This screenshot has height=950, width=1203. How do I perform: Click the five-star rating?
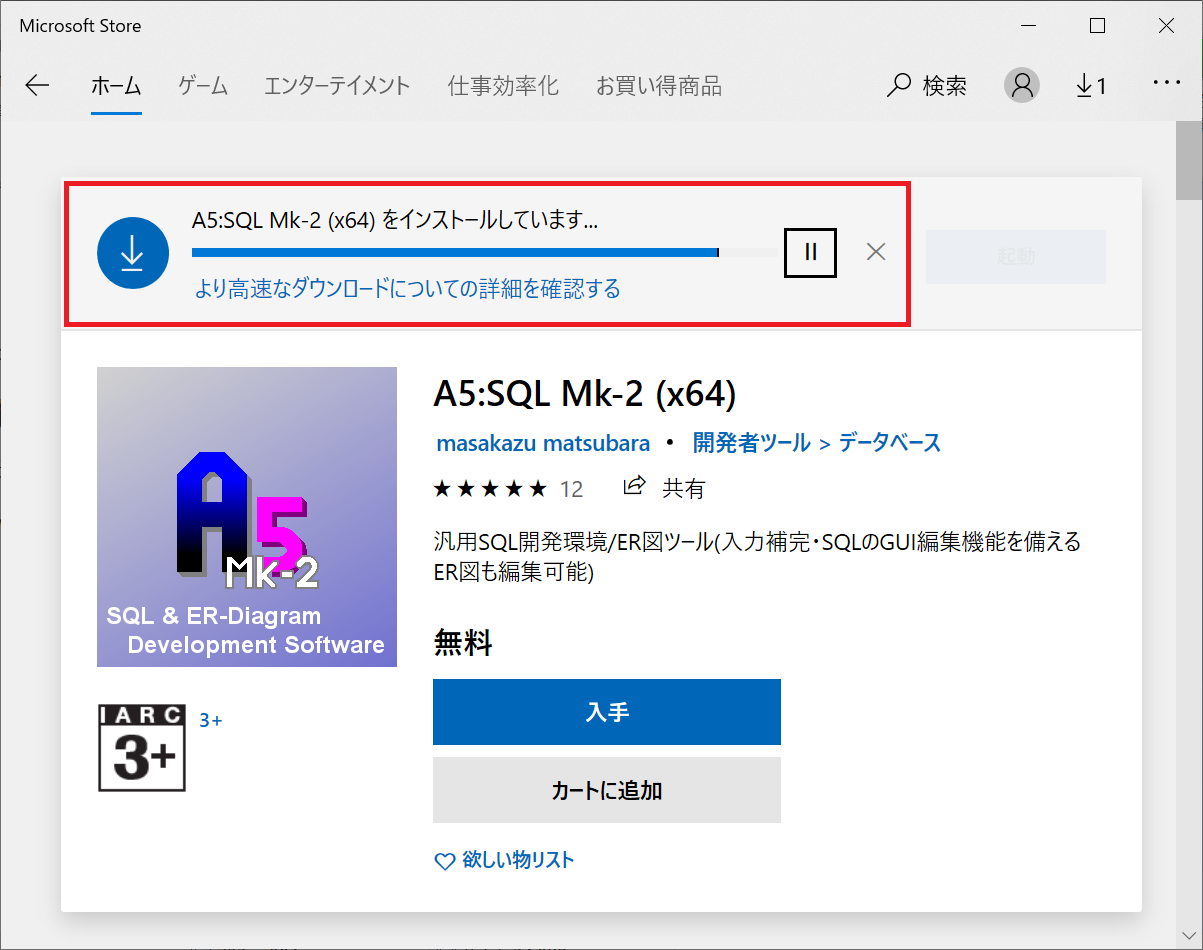(x=490, y=488)
